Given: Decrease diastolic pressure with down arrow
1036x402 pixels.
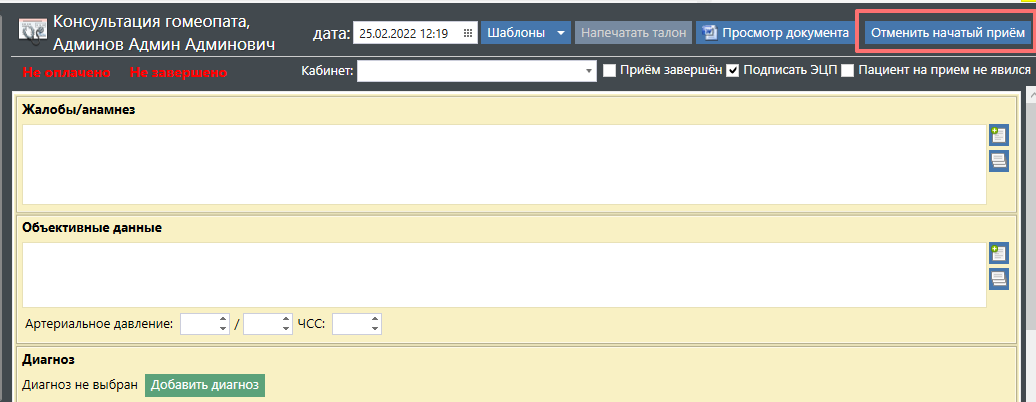Looking at the screenshot, I should tap(285, 329).
